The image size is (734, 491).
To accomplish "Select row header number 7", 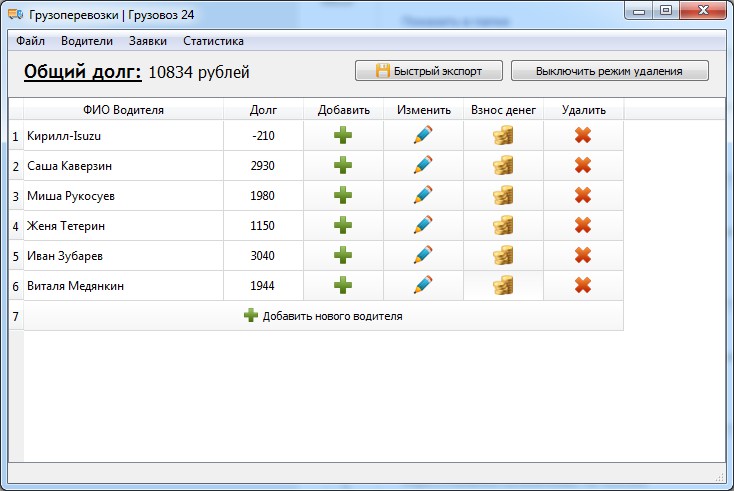I will tap(16, 316).
